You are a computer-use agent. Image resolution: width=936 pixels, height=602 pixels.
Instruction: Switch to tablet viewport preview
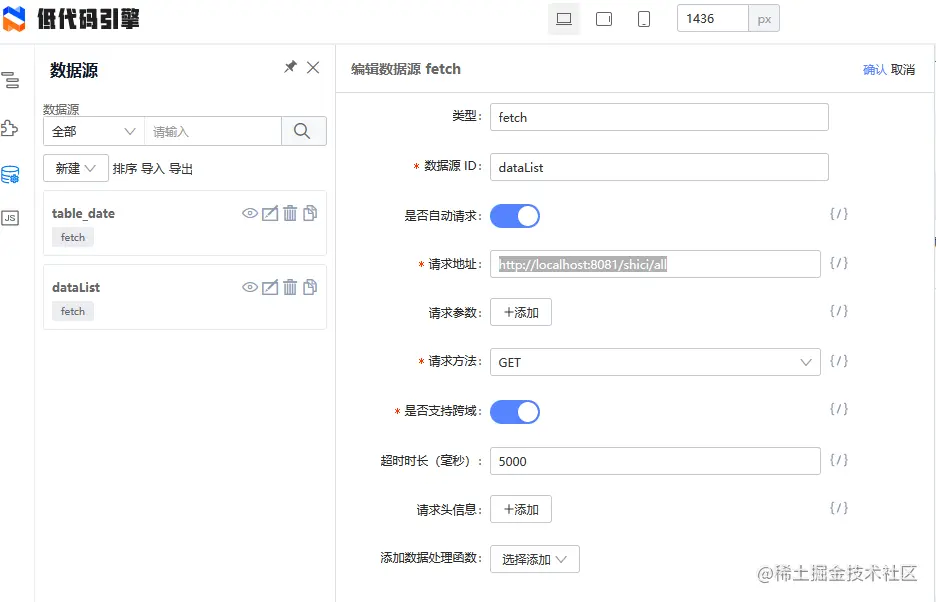[603, 19]
